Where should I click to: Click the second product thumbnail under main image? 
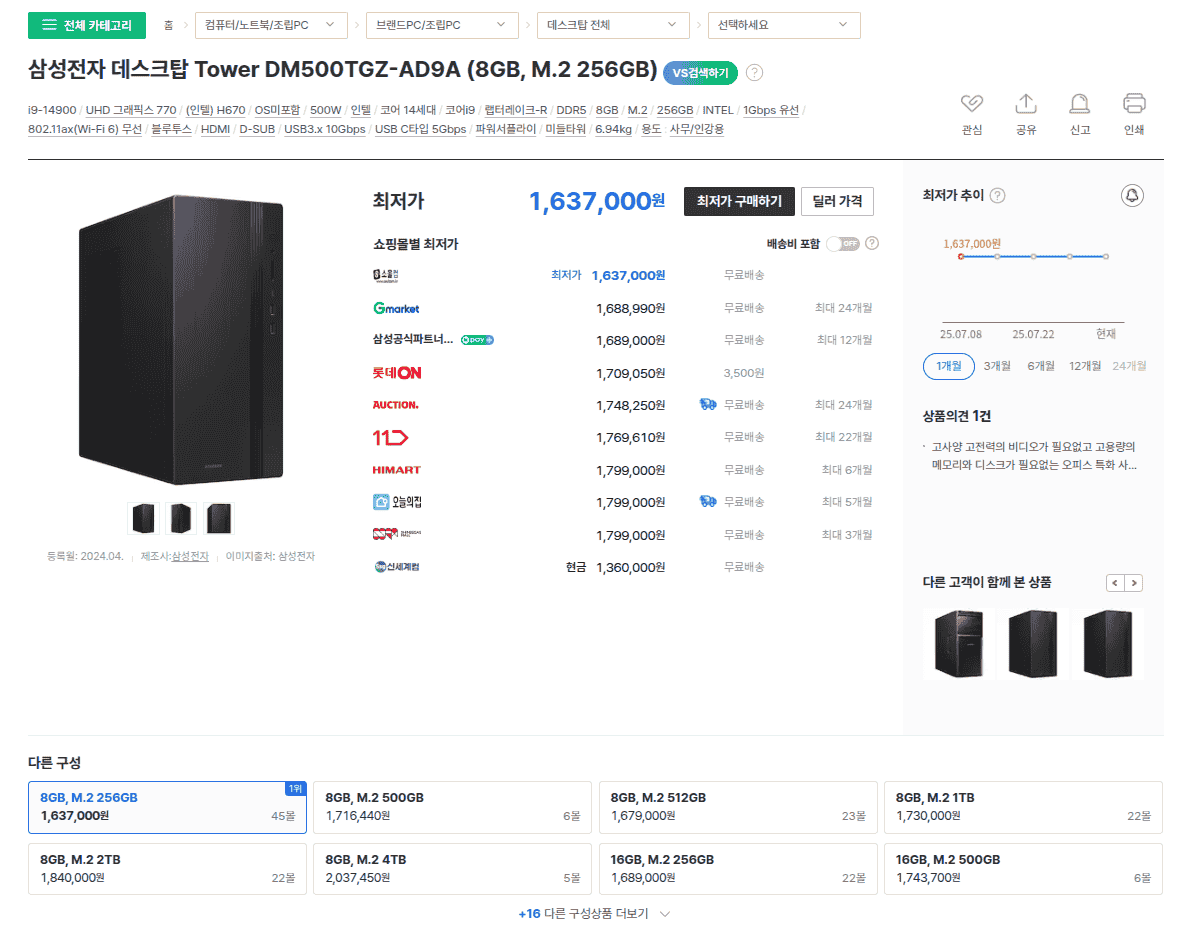181,518
